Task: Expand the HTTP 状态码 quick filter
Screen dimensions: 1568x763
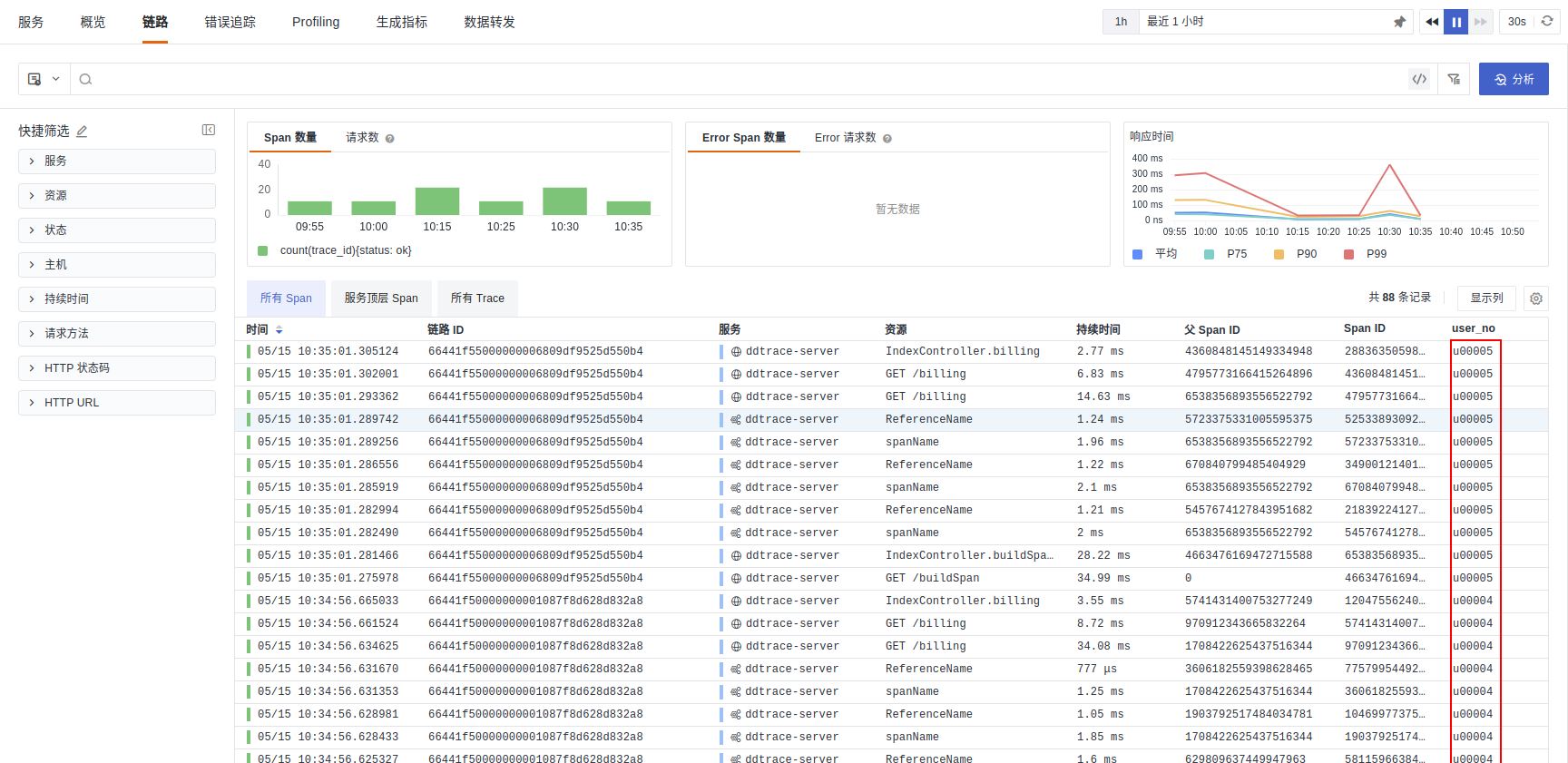Action: click(x=117, y=367)
